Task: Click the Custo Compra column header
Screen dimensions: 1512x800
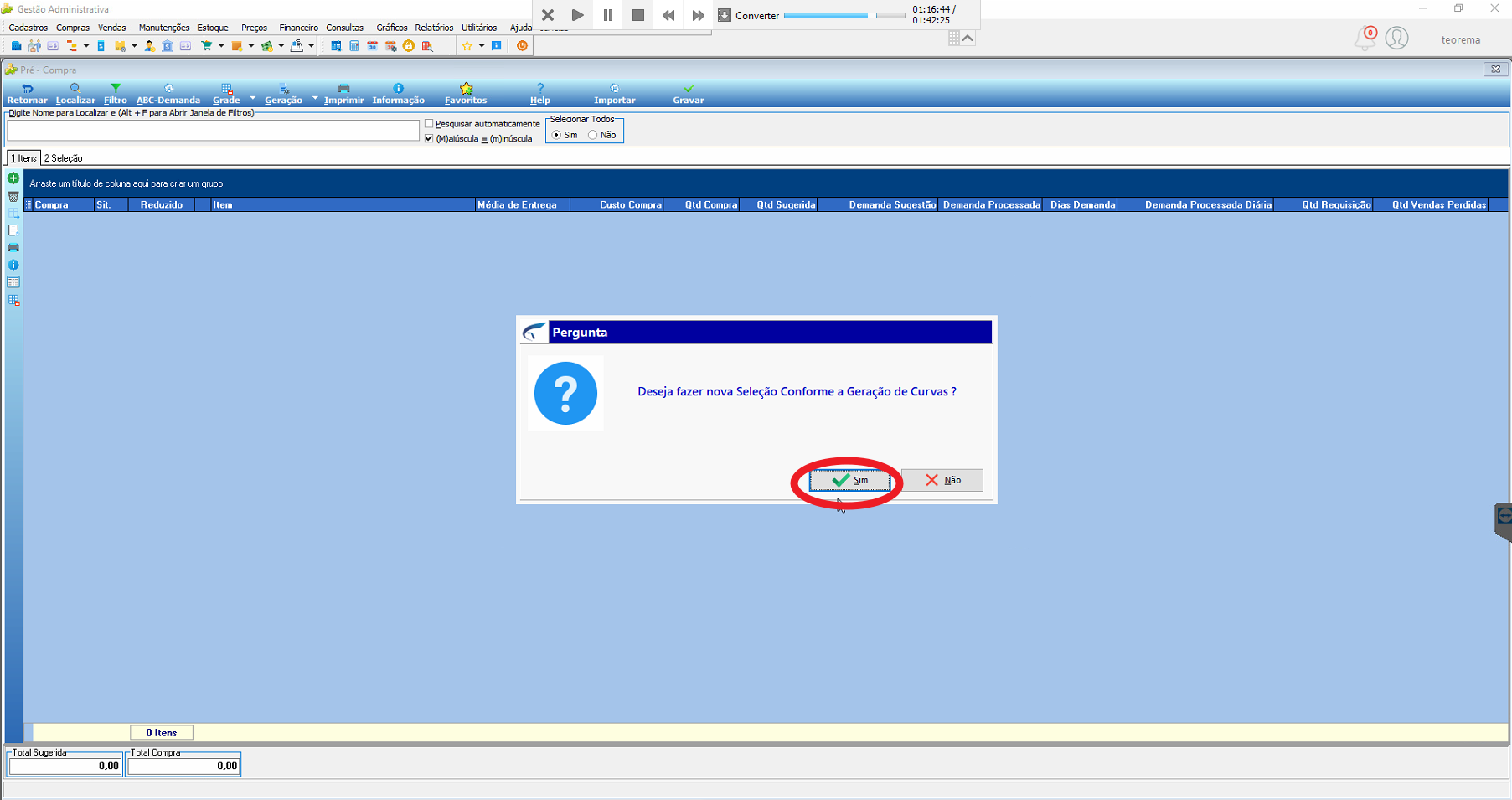Action: (x=617, y=204)
